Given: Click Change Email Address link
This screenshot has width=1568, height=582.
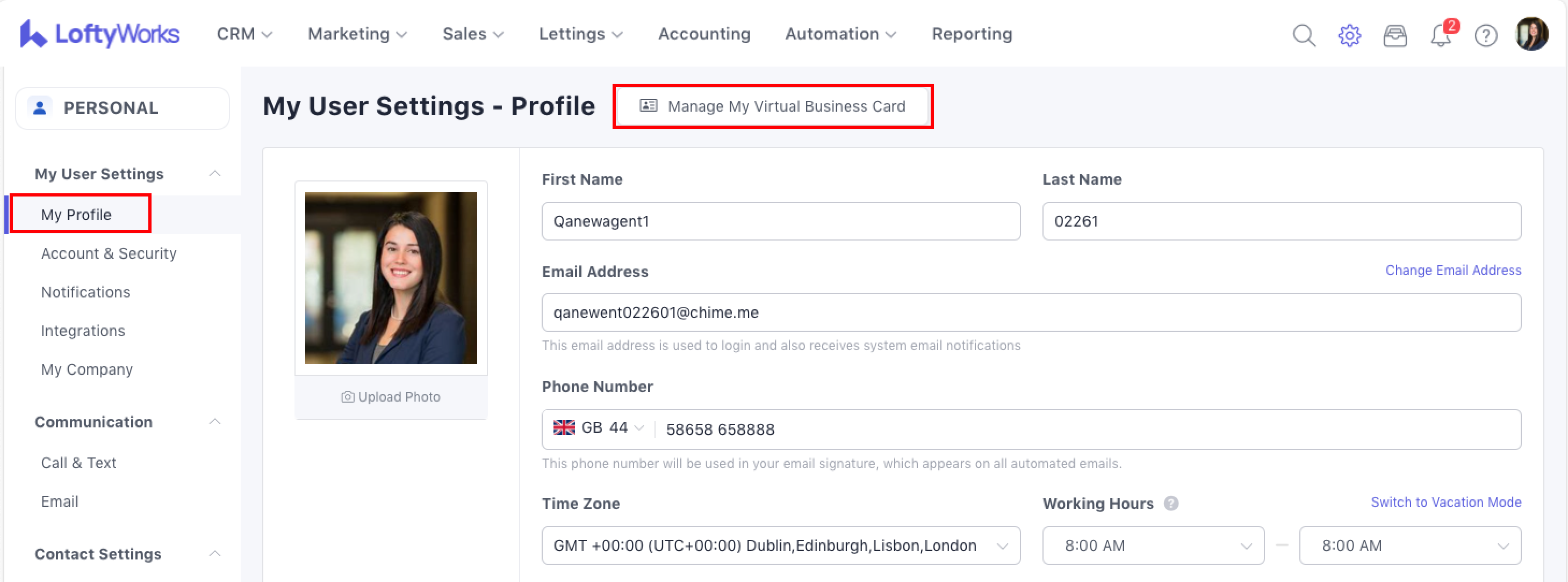Looking at the screenshot, I should pos(1452,270).
